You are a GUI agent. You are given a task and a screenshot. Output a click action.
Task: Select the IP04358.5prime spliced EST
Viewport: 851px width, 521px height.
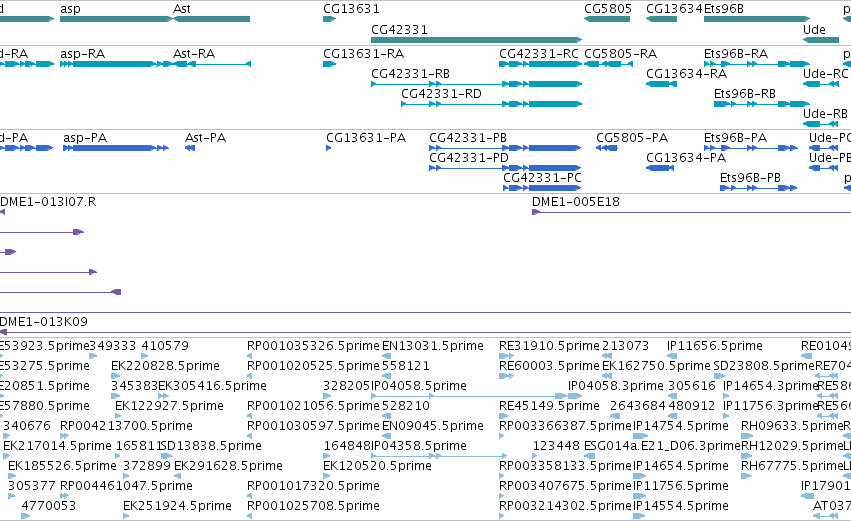pyautogui.click(x=439, y=456)
